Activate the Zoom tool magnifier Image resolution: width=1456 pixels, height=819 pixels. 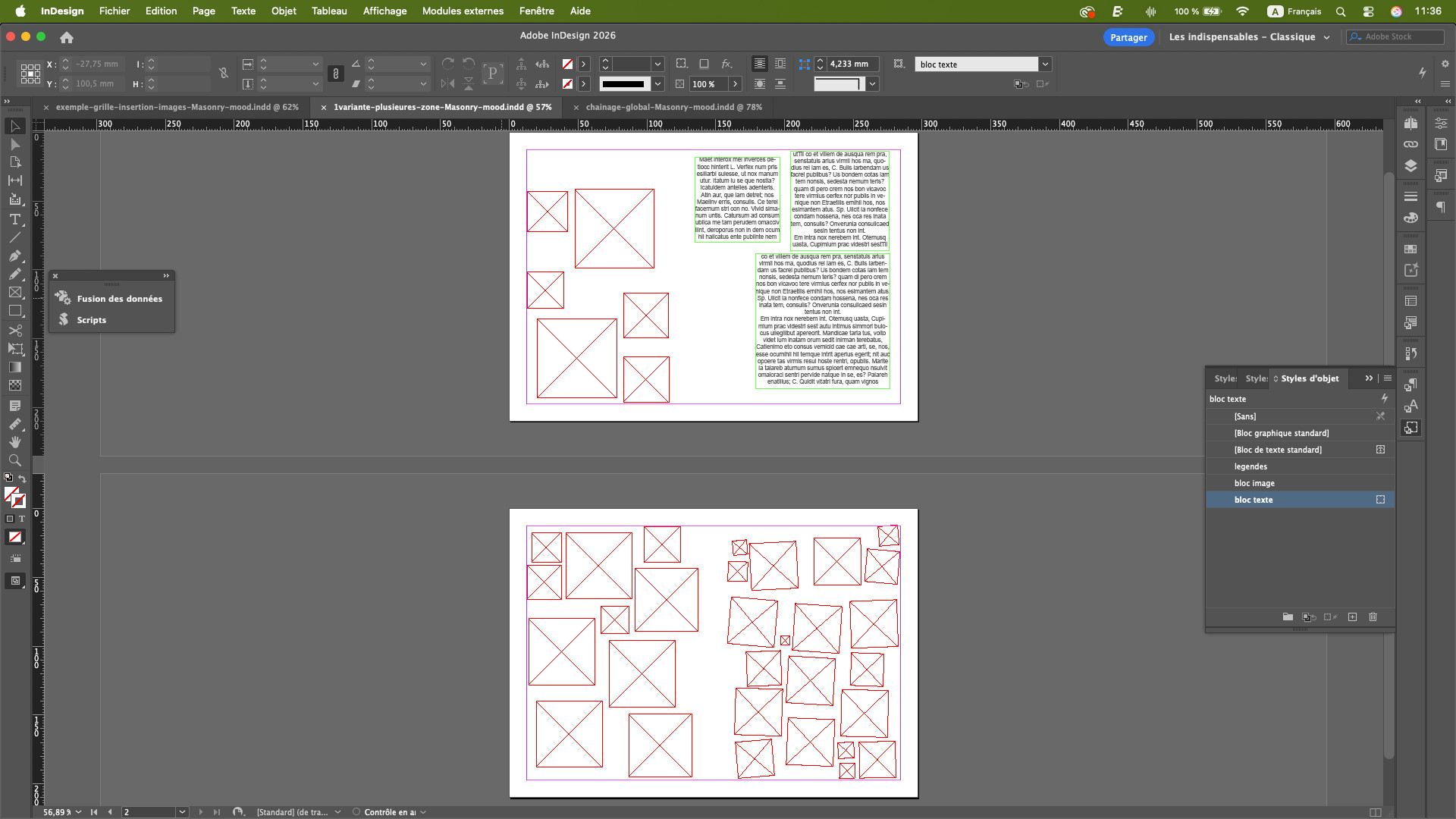tap(14, 460)
